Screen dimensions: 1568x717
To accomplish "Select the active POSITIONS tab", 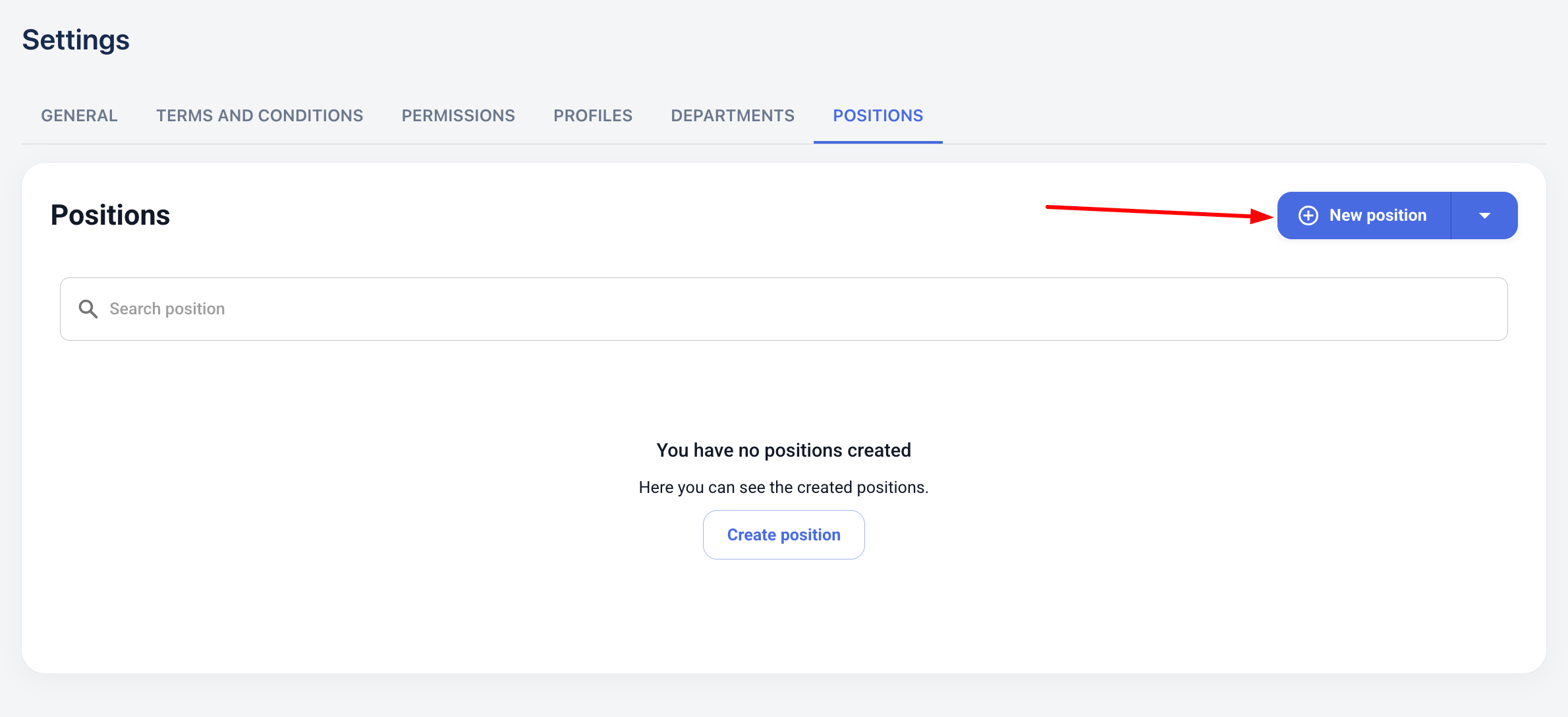I will (878, 115).
